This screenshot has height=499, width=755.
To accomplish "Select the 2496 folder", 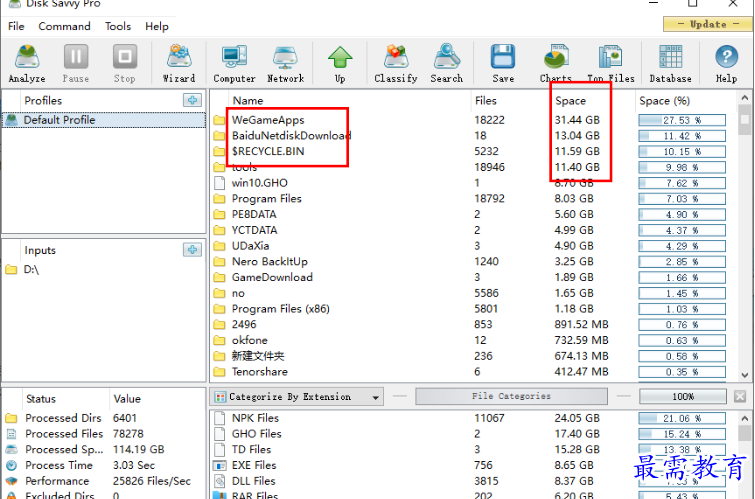I will pyautogui.click(x=473, y=324).
